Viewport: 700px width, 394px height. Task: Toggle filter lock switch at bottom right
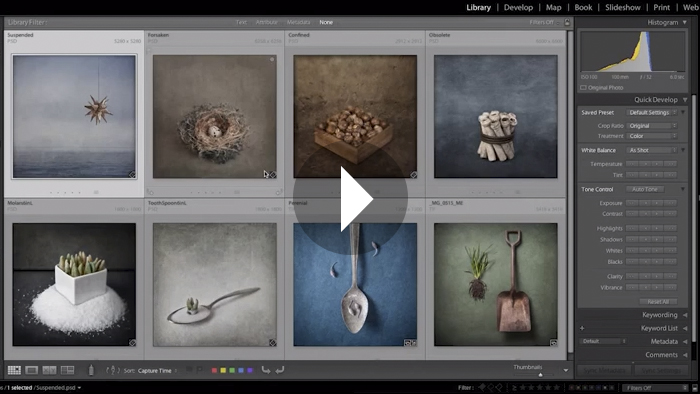click(695, 388)
